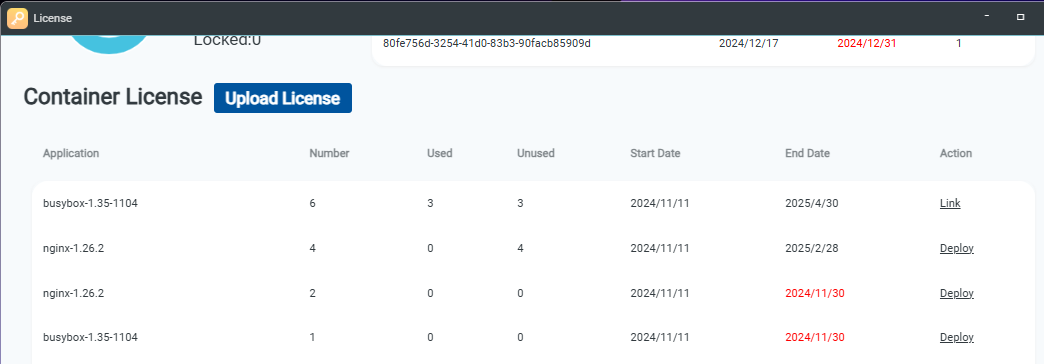Click the License app key icon

[x=17, y=19]
